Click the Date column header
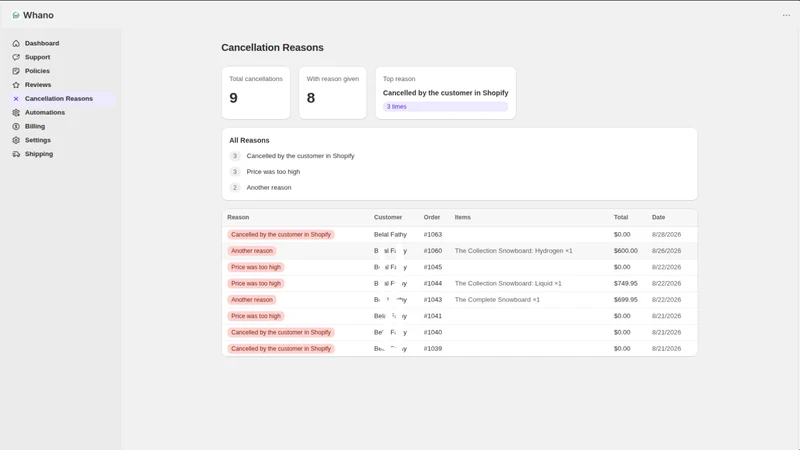 658,217
